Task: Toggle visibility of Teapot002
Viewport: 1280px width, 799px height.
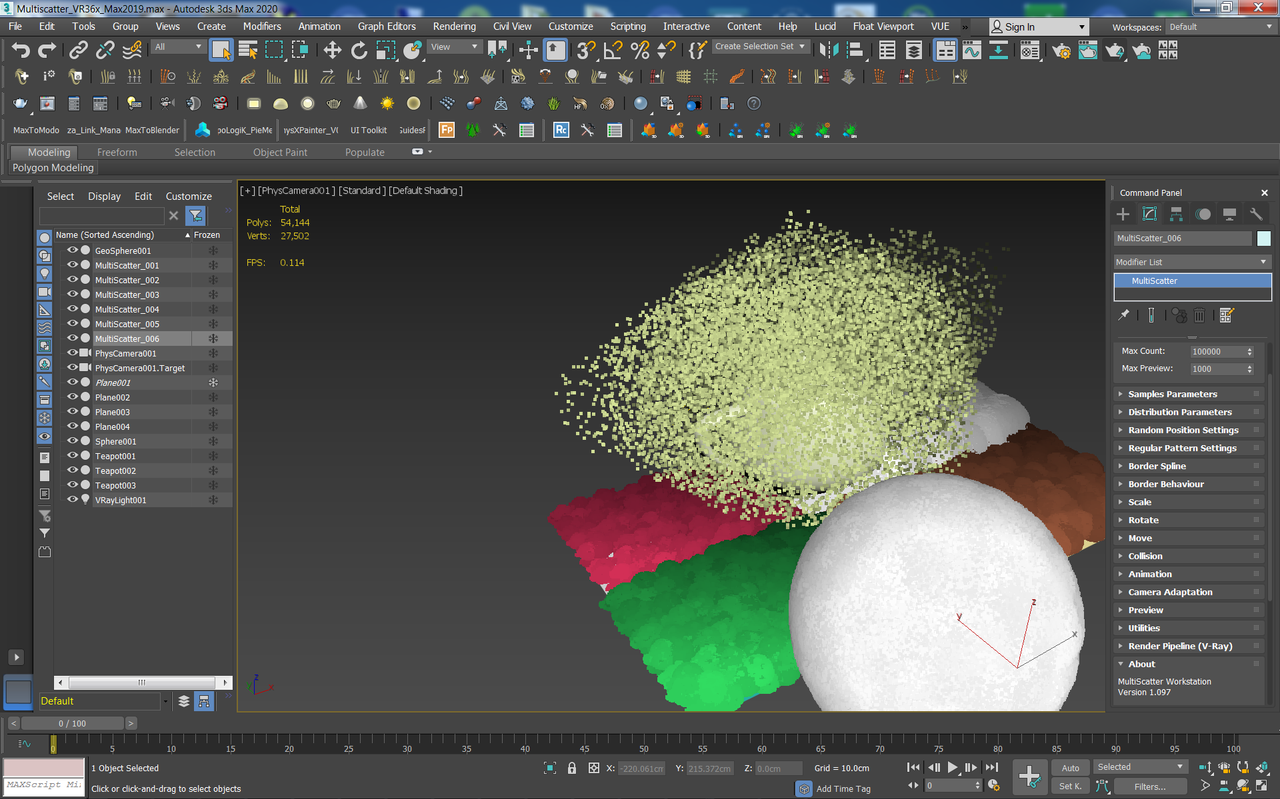Action: coord(72,470)
